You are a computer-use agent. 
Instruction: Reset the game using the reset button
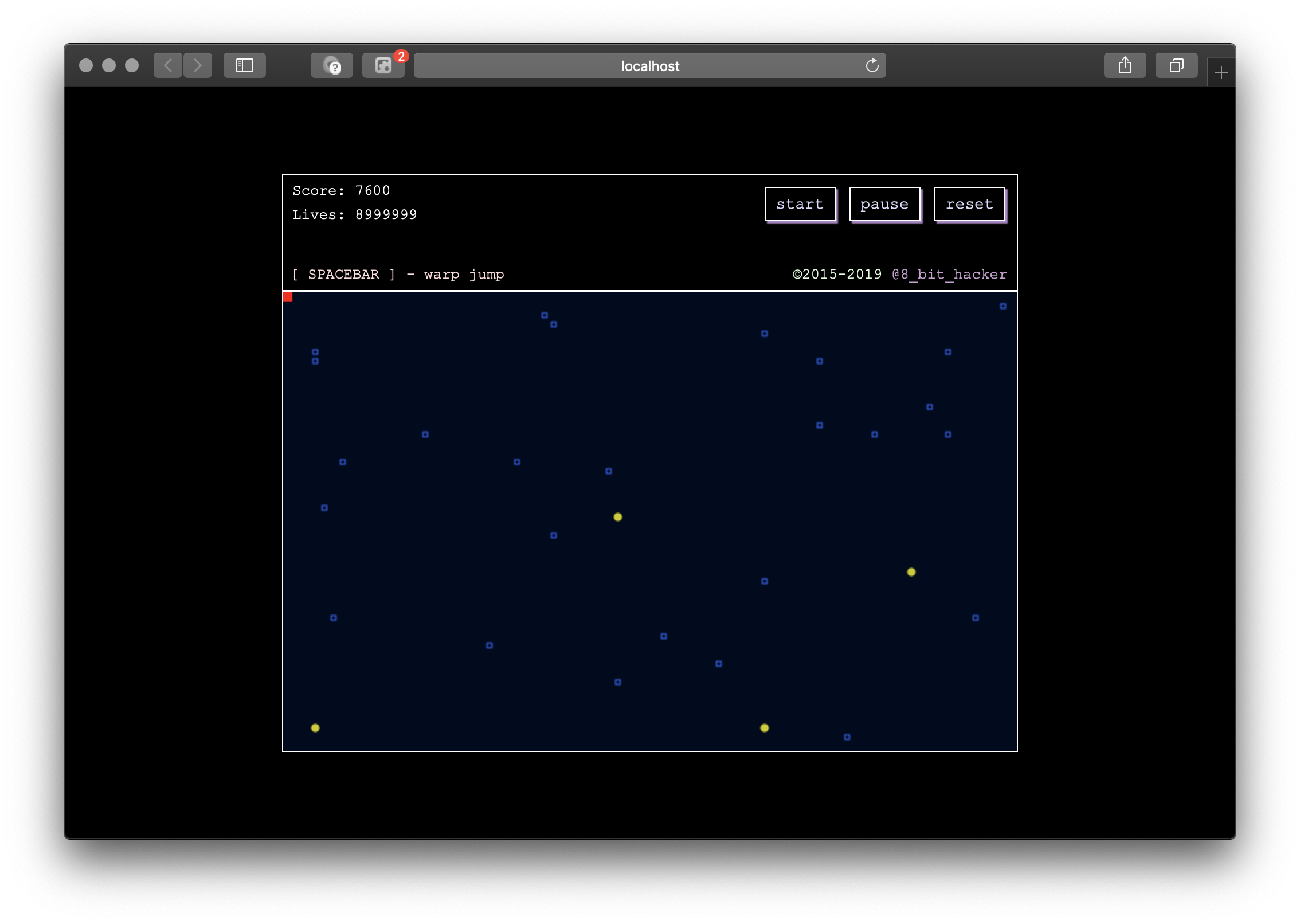click(969, 204)
